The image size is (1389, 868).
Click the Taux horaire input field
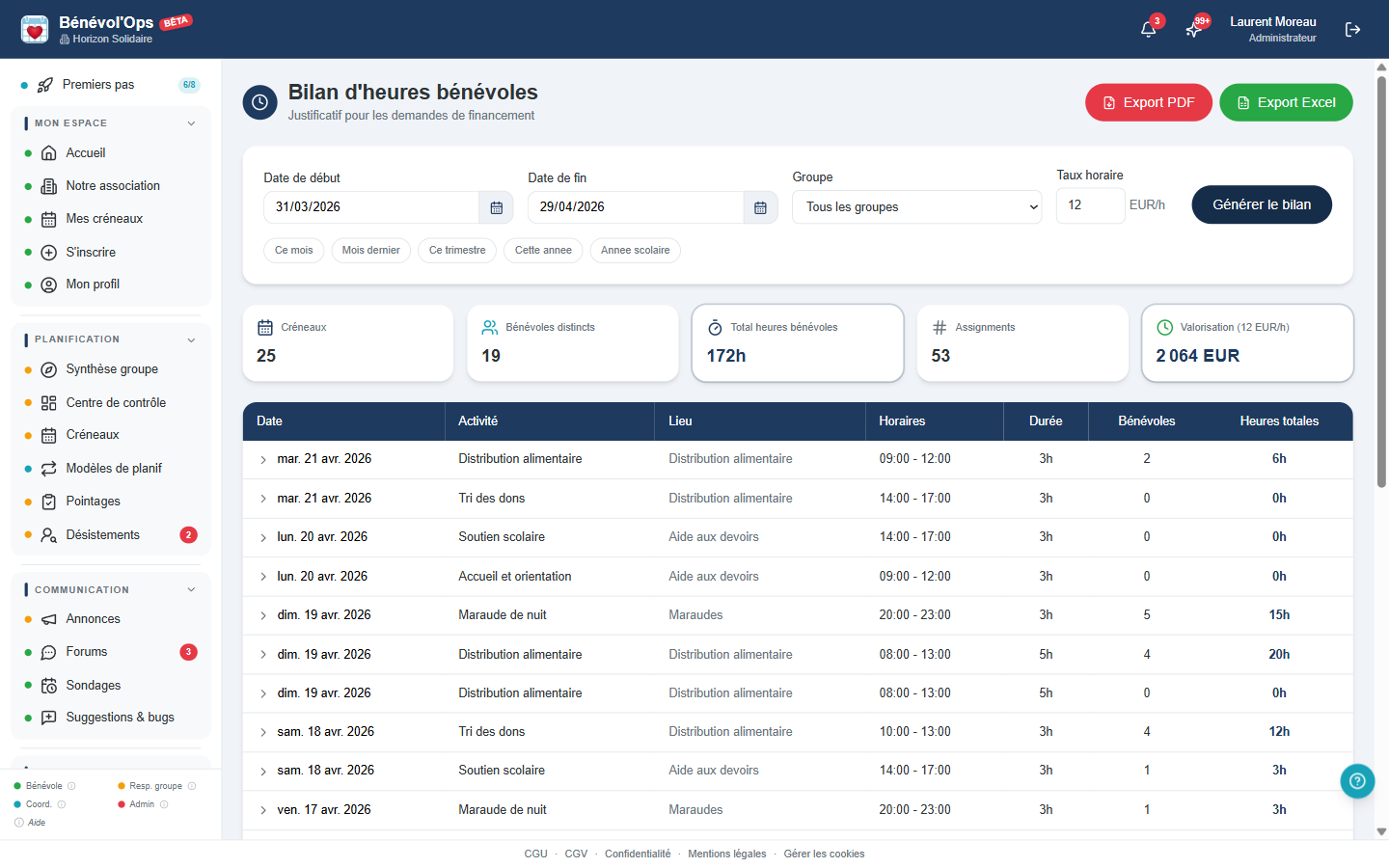coord(1090,205)
